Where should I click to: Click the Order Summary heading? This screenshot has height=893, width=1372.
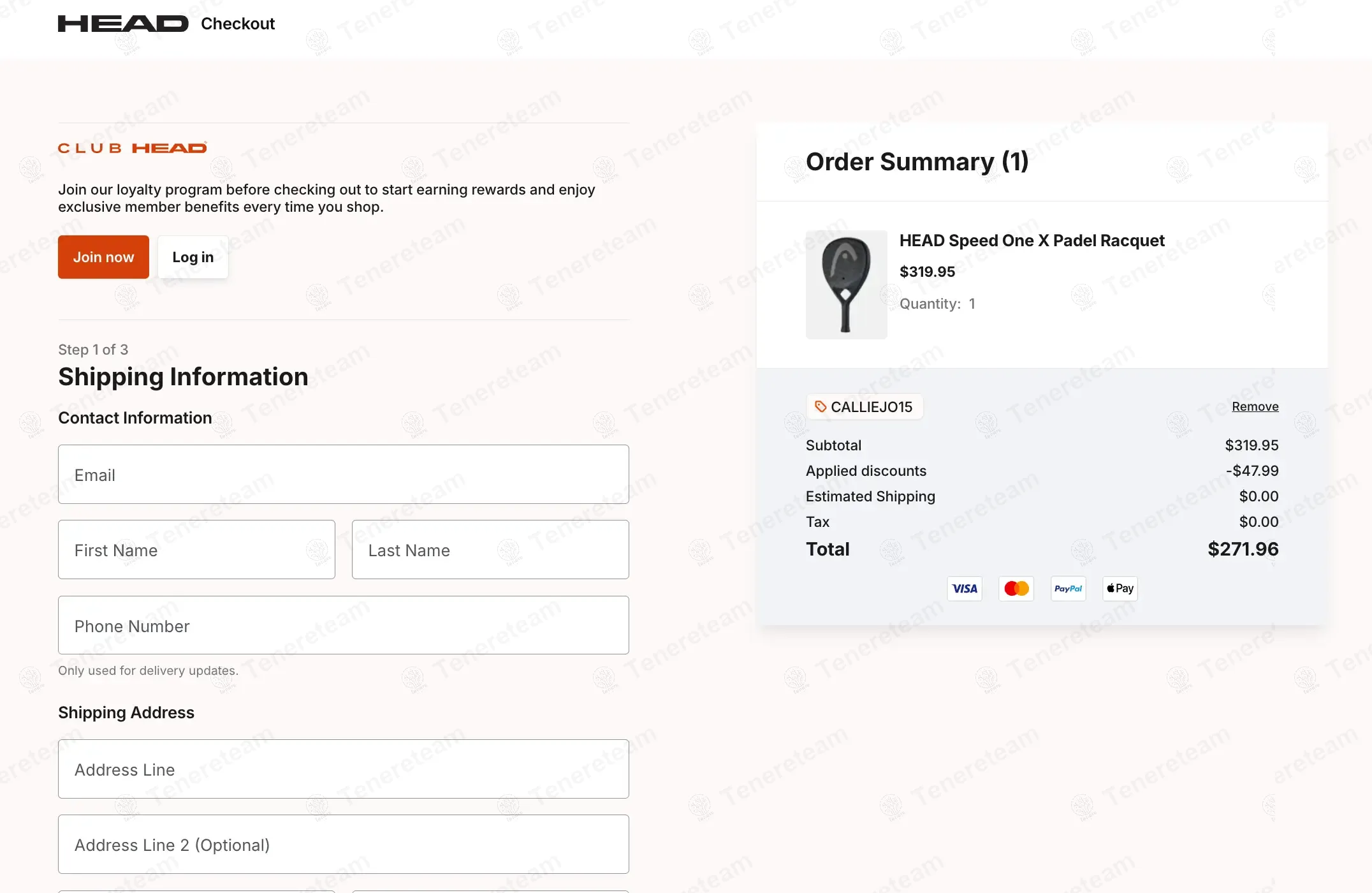pos(917,162)
